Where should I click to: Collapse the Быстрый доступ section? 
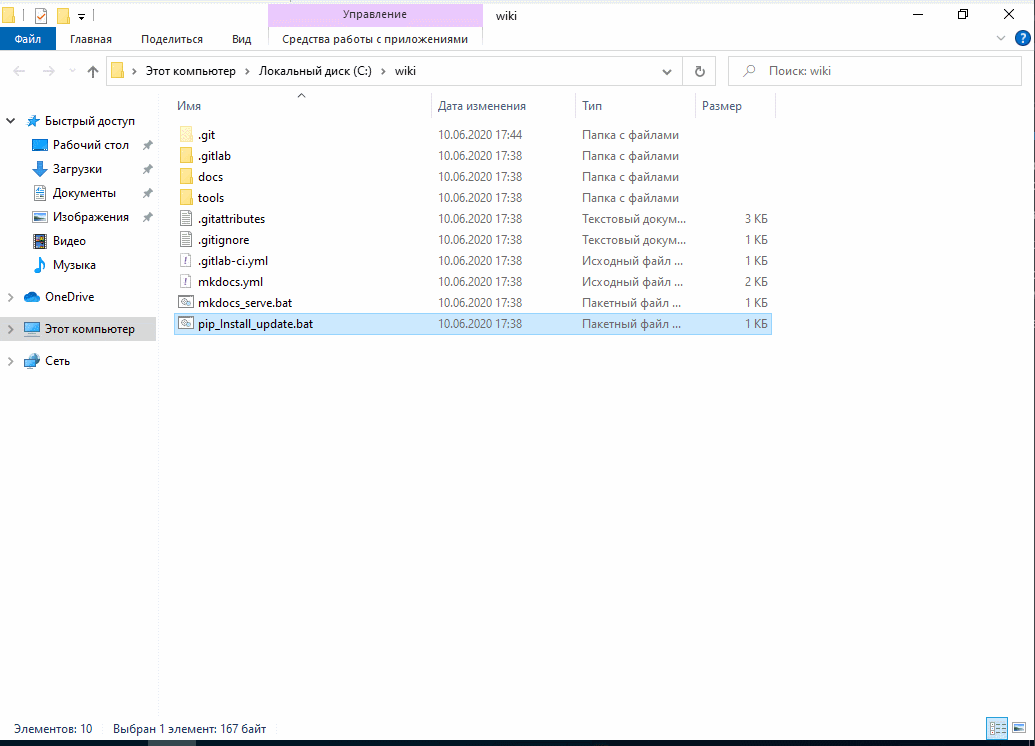coord(11,121)
